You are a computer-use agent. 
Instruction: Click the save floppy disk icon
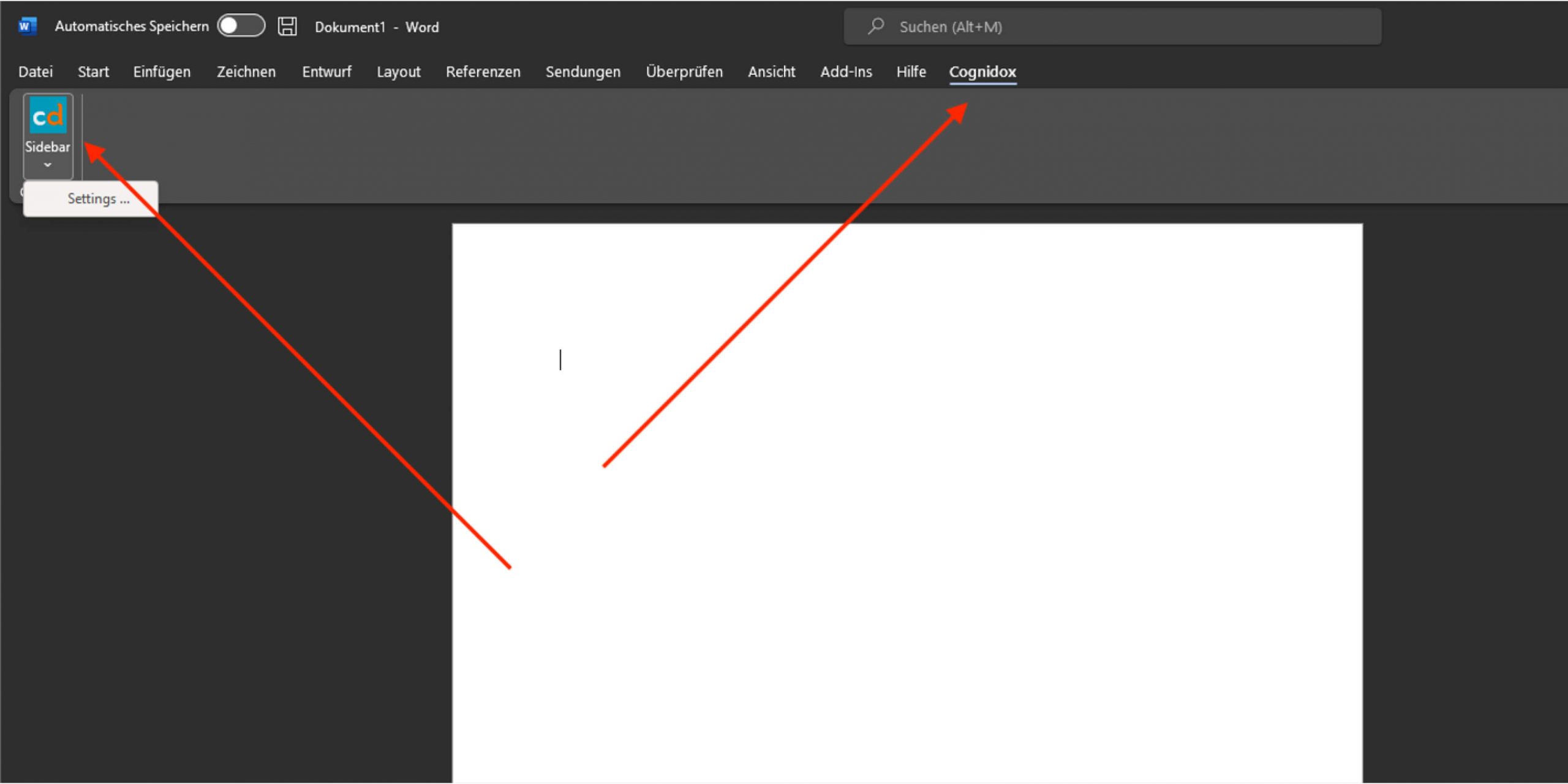pos(287,26)
